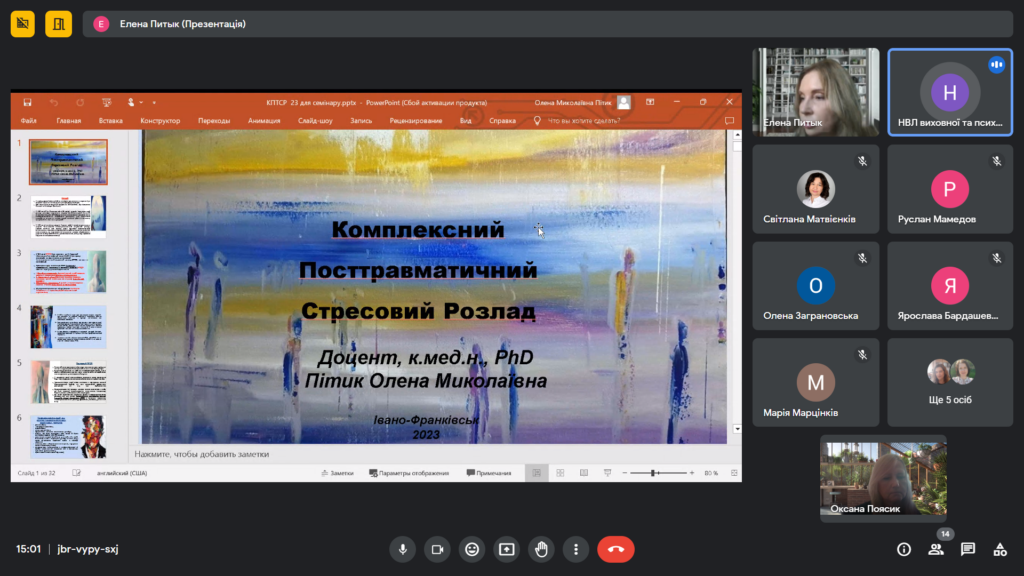Open more options three-dot menu
The height and width of the screenshot is (576, 1024).
(x=575, y=549)
